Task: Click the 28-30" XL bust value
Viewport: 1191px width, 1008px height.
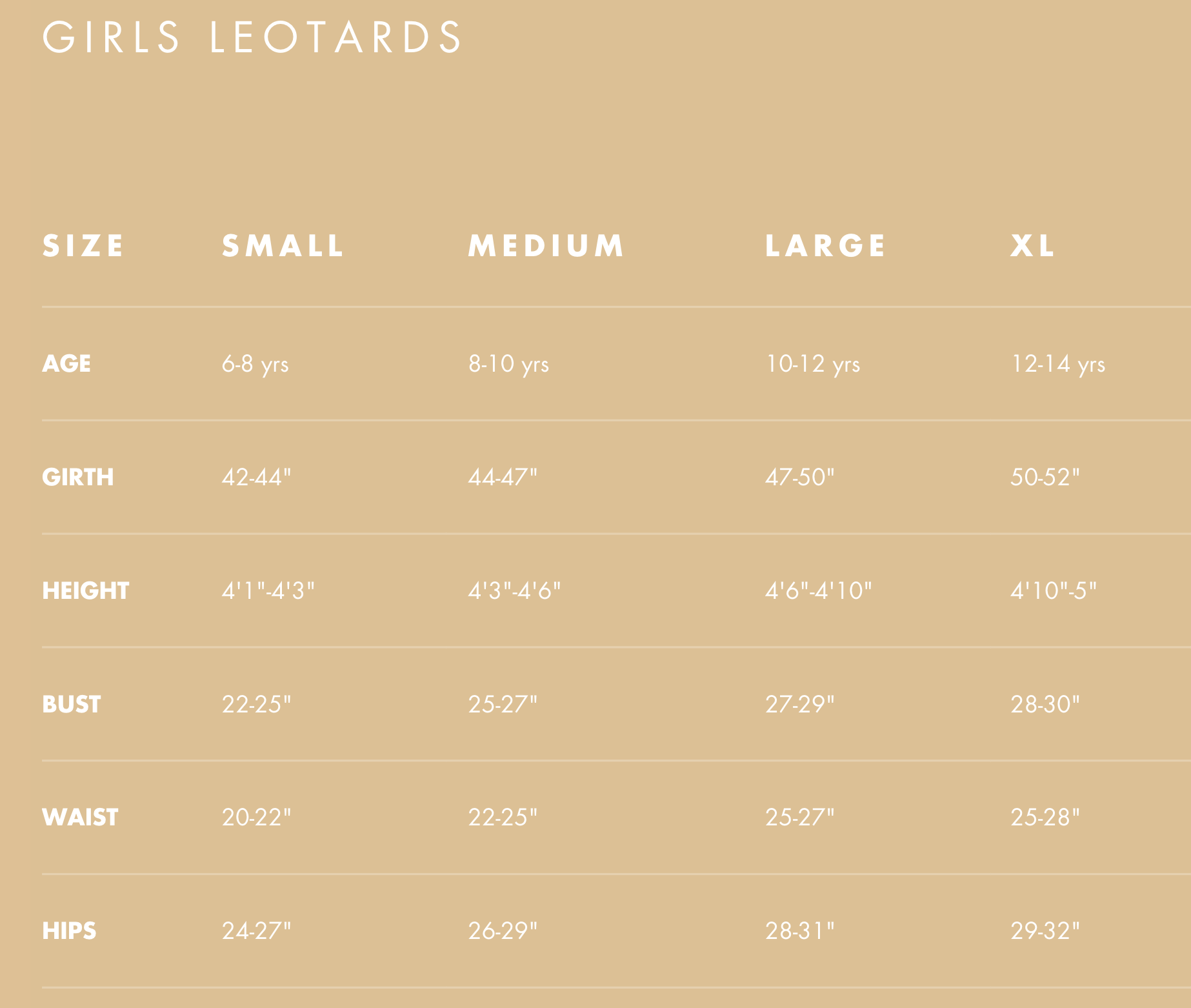Action: [1045, 704]
